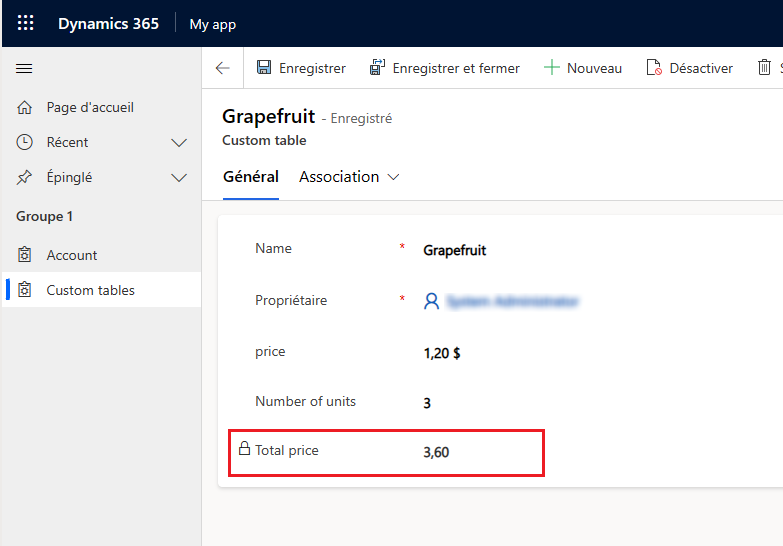The height and width of the screenshot is (546, 783).
Task: Expand the Épinglé section chevron
Action: (179, 178)
